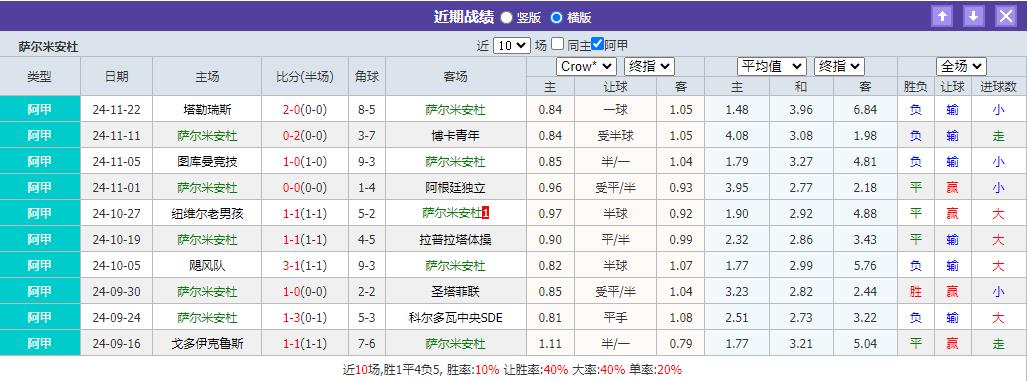This screenshot has width=1028, height=381.
Task: Open the 全场 dropdown
Action: coord(961,66)
